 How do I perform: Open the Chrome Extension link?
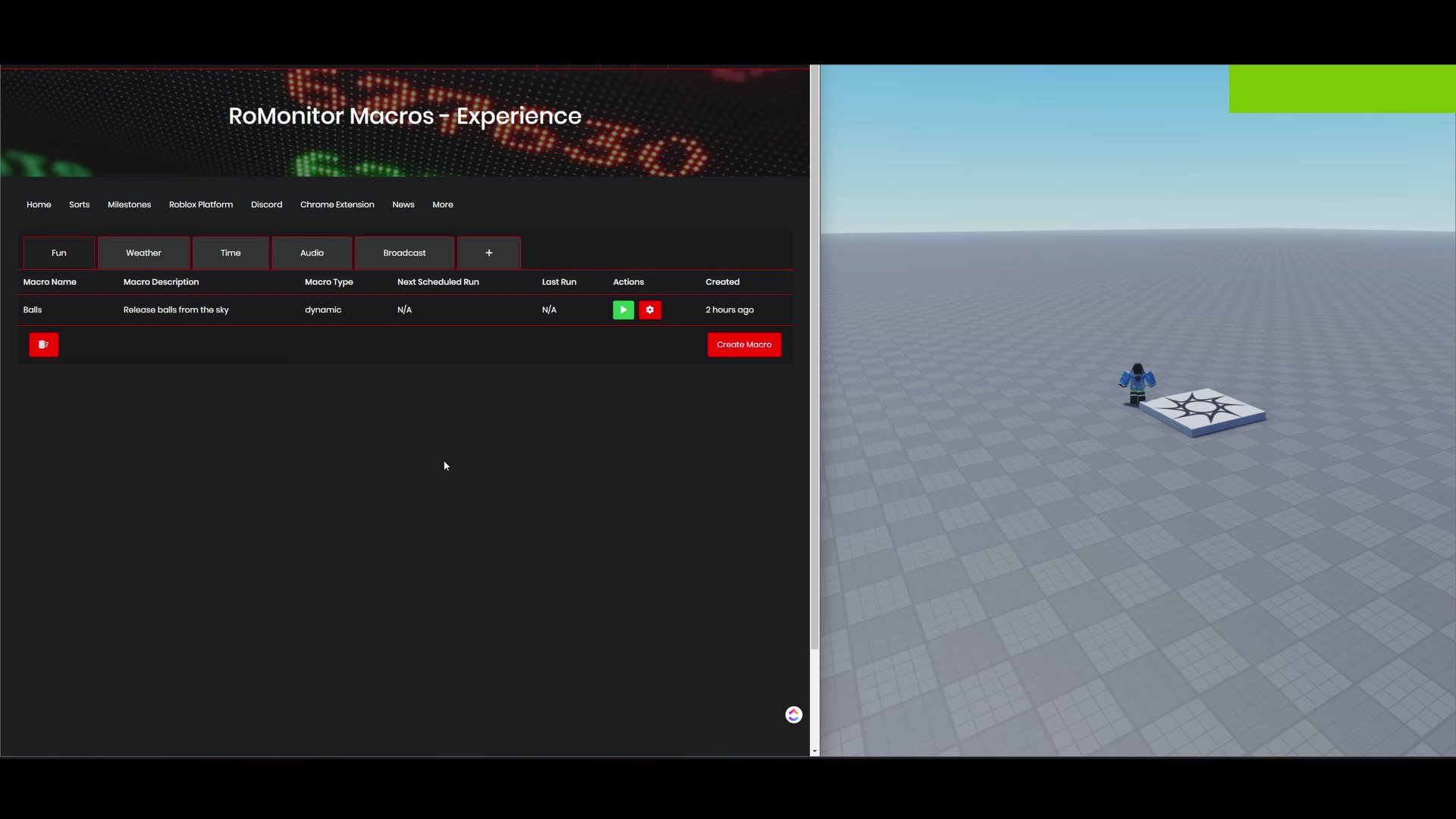point(337,205)
